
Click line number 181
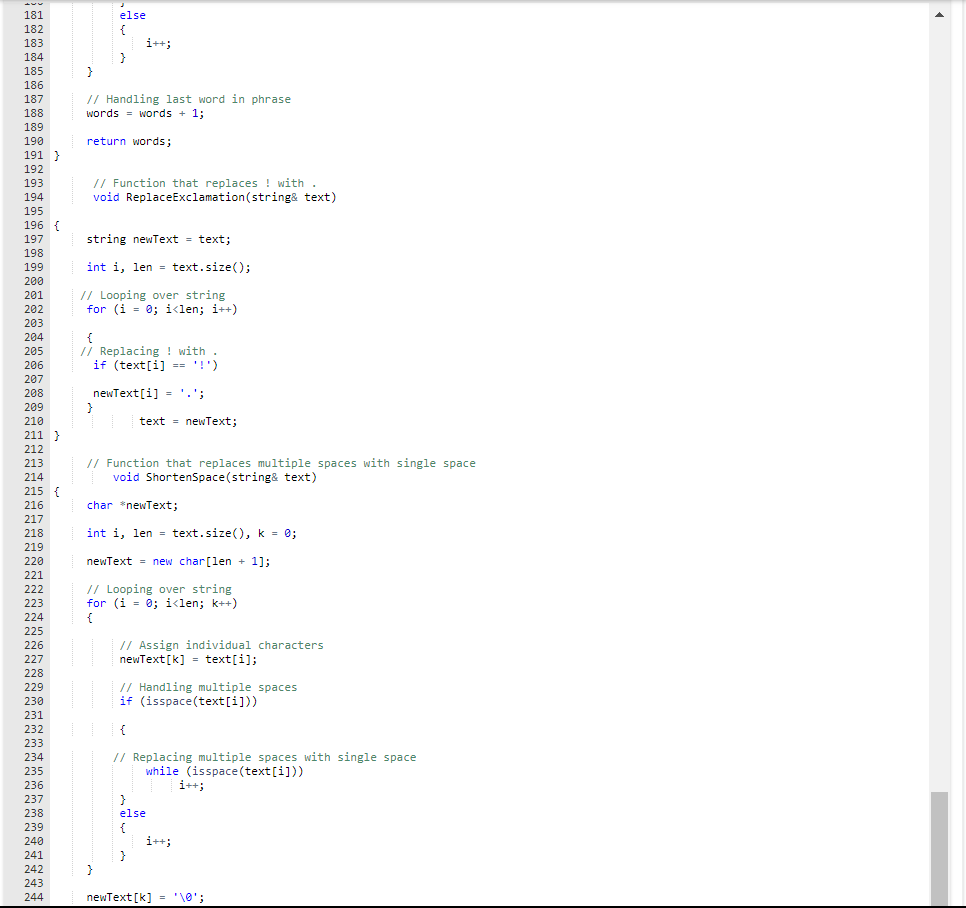33,15
